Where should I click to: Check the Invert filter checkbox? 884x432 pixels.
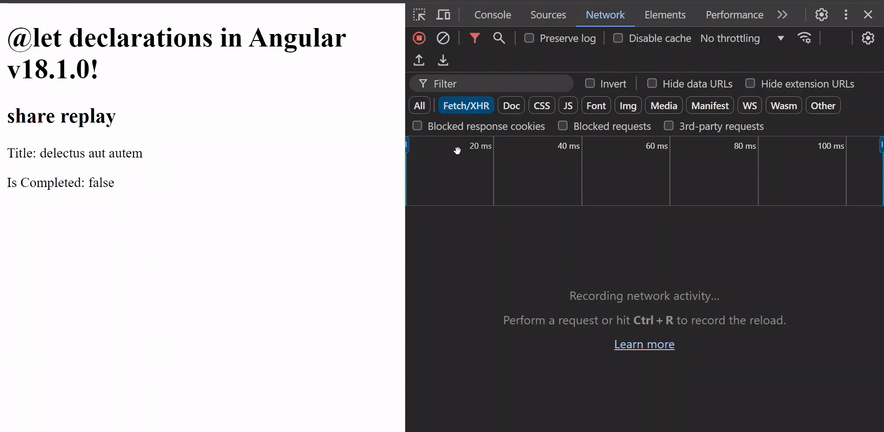coord(590,83)
